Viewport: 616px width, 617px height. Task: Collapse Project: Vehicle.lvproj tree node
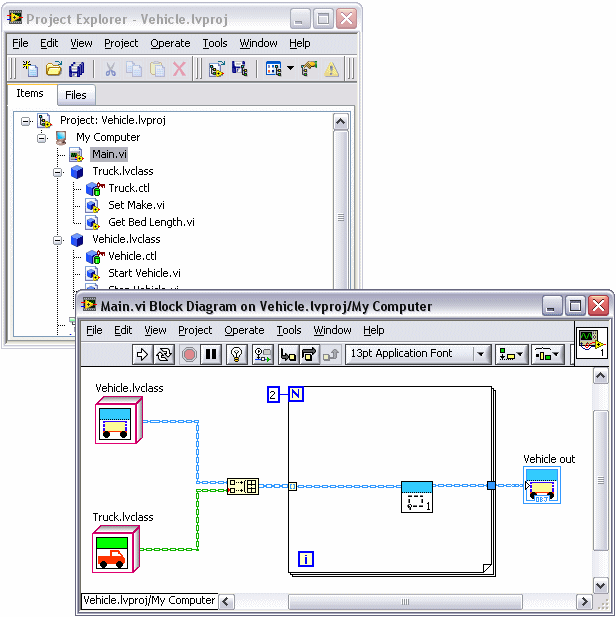click(26, 121)
